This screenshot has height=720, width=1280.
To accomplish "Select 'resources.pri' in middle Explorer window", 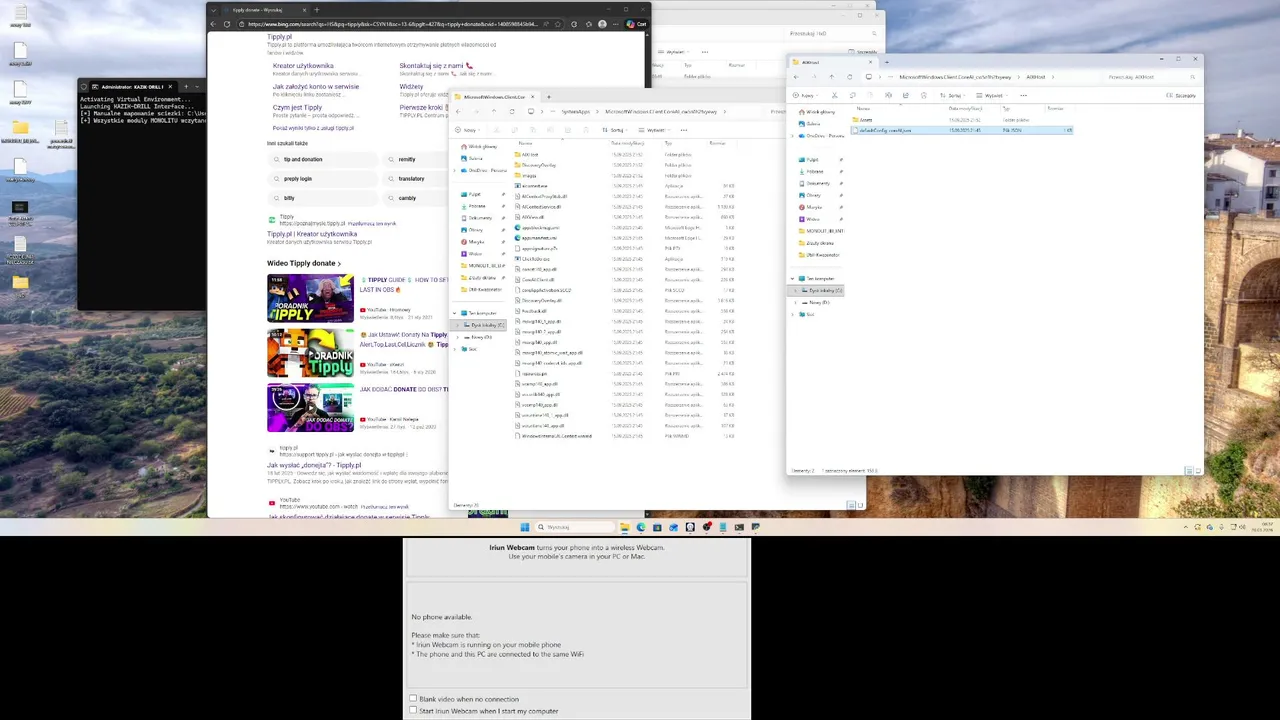I will (535, 374).
